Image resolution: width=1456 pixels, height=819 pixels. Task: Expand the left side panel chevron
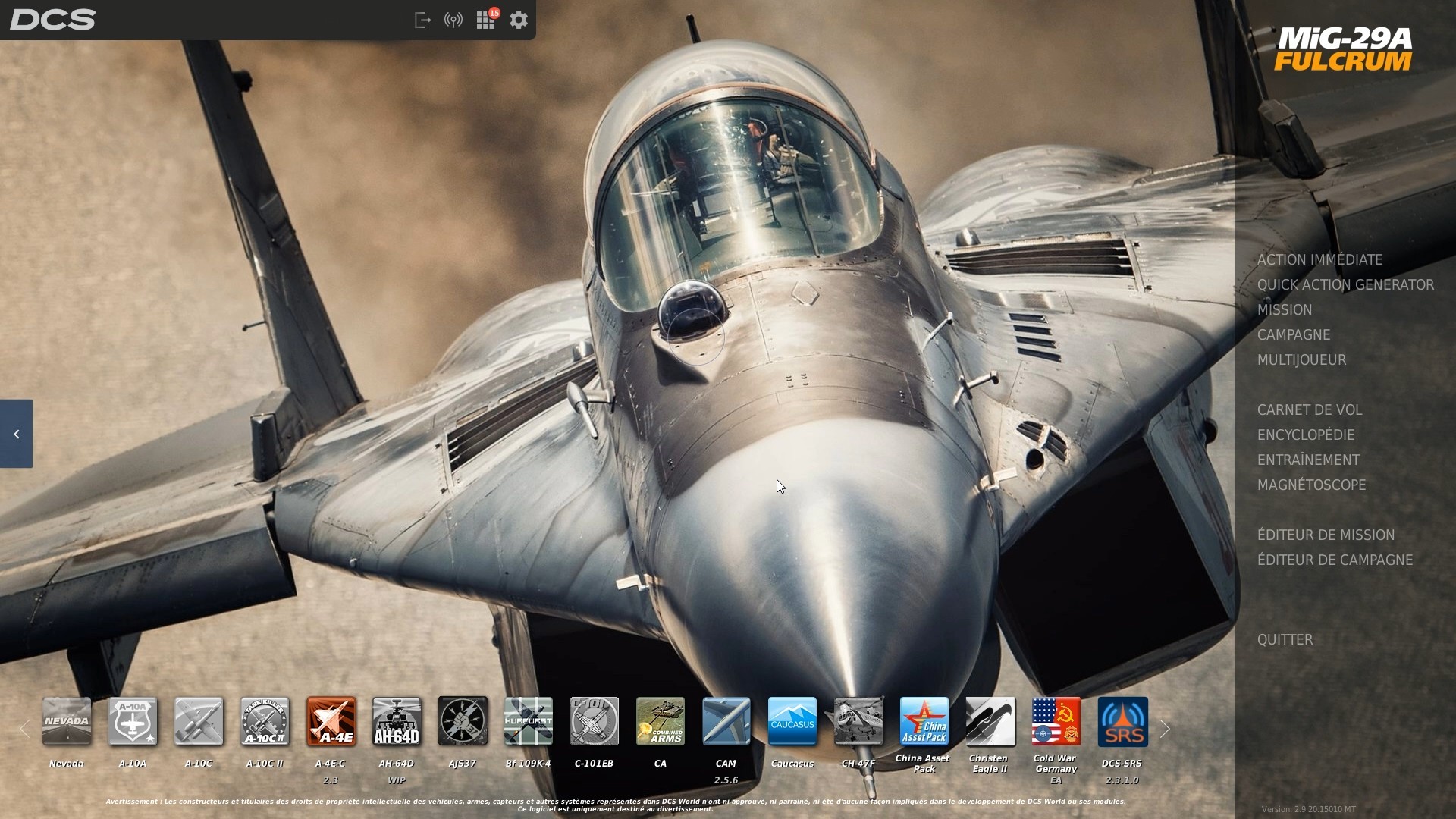[16, 434]
